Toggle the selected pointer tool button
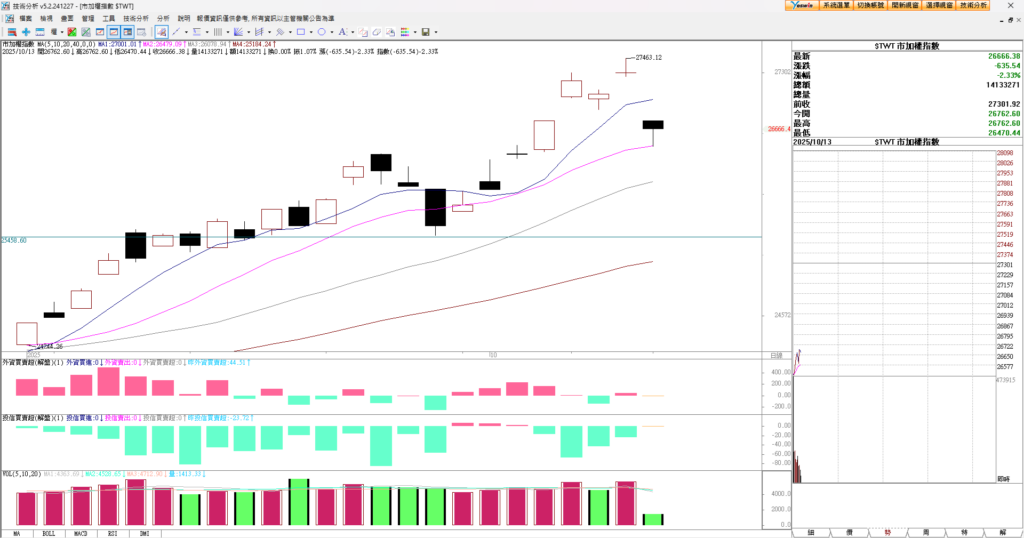Screen dimensions: 1024x538 (161, 32)
